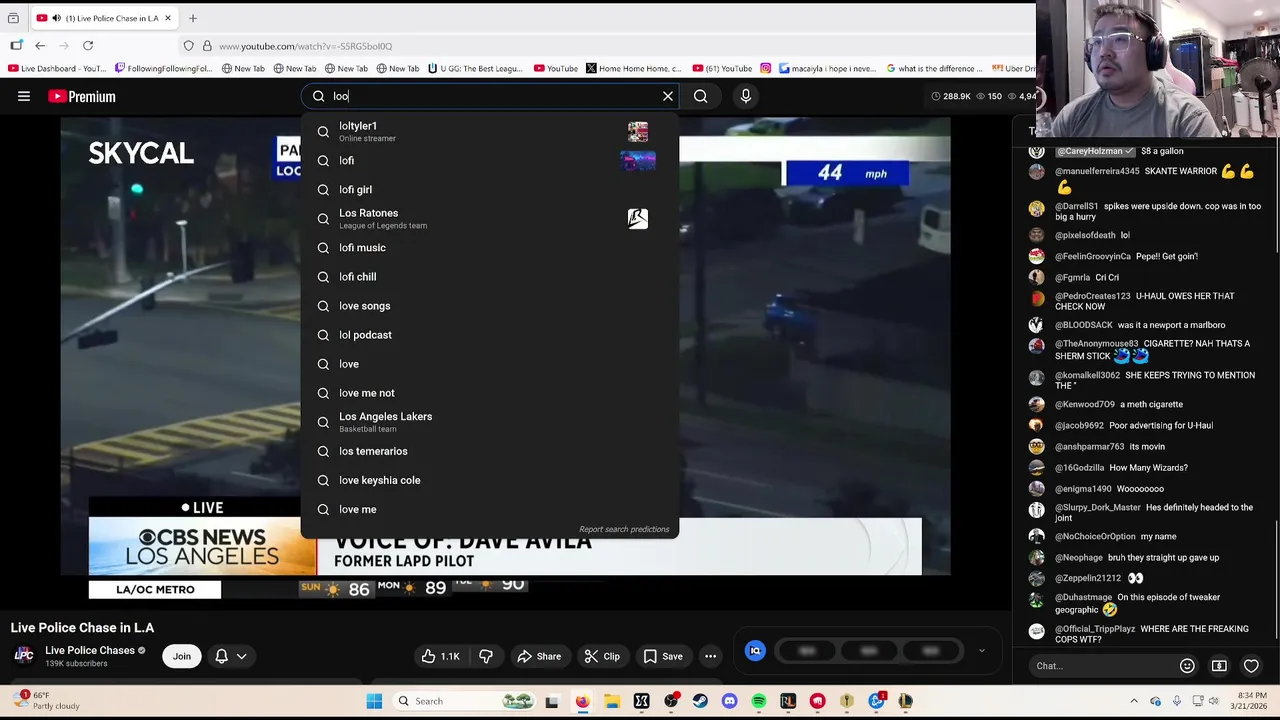The image size is (1280, 720).
Task: Open 'Live Dashboard - YouTube' bookmark
Action: [57, 69]
